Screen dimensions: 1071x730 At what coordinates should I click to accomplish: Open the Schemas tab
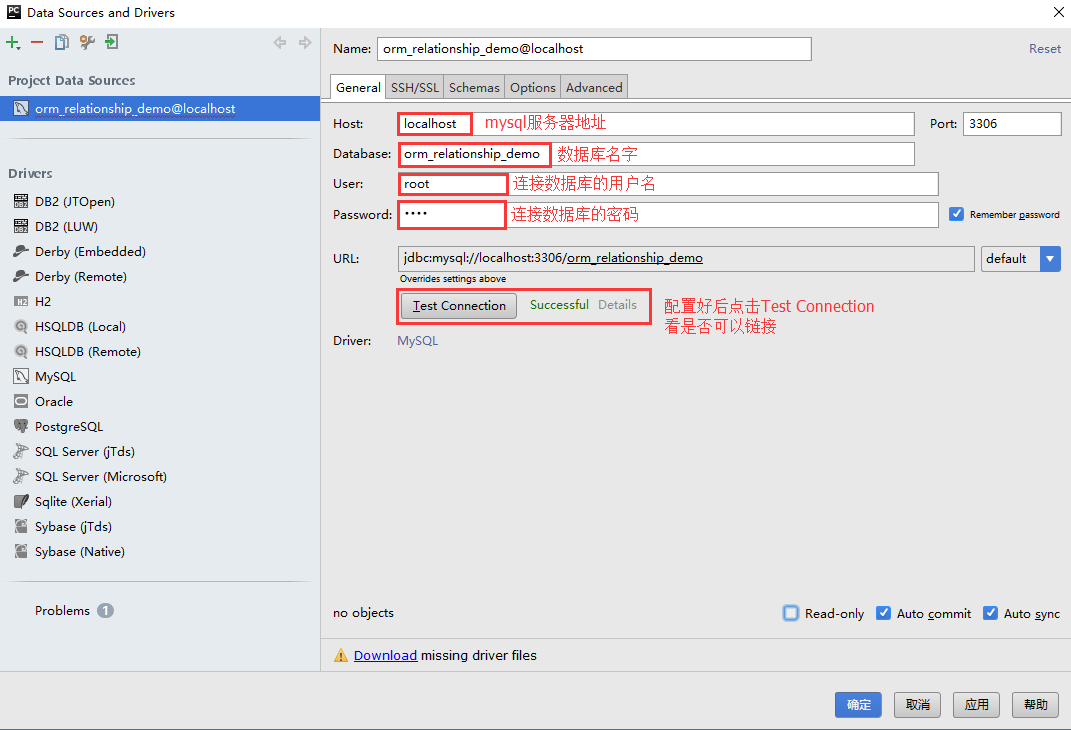click(x=474, y=88)
